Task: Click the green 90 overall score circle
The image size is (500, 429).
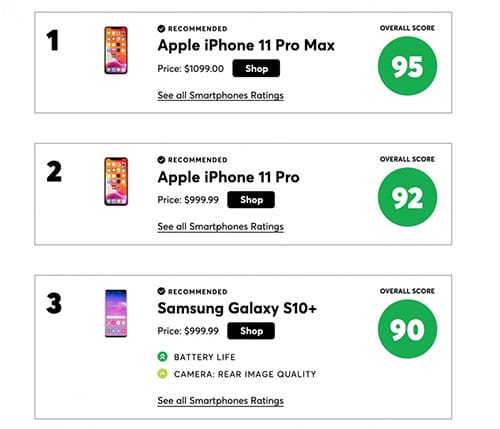Action: [x=407, y=329]
